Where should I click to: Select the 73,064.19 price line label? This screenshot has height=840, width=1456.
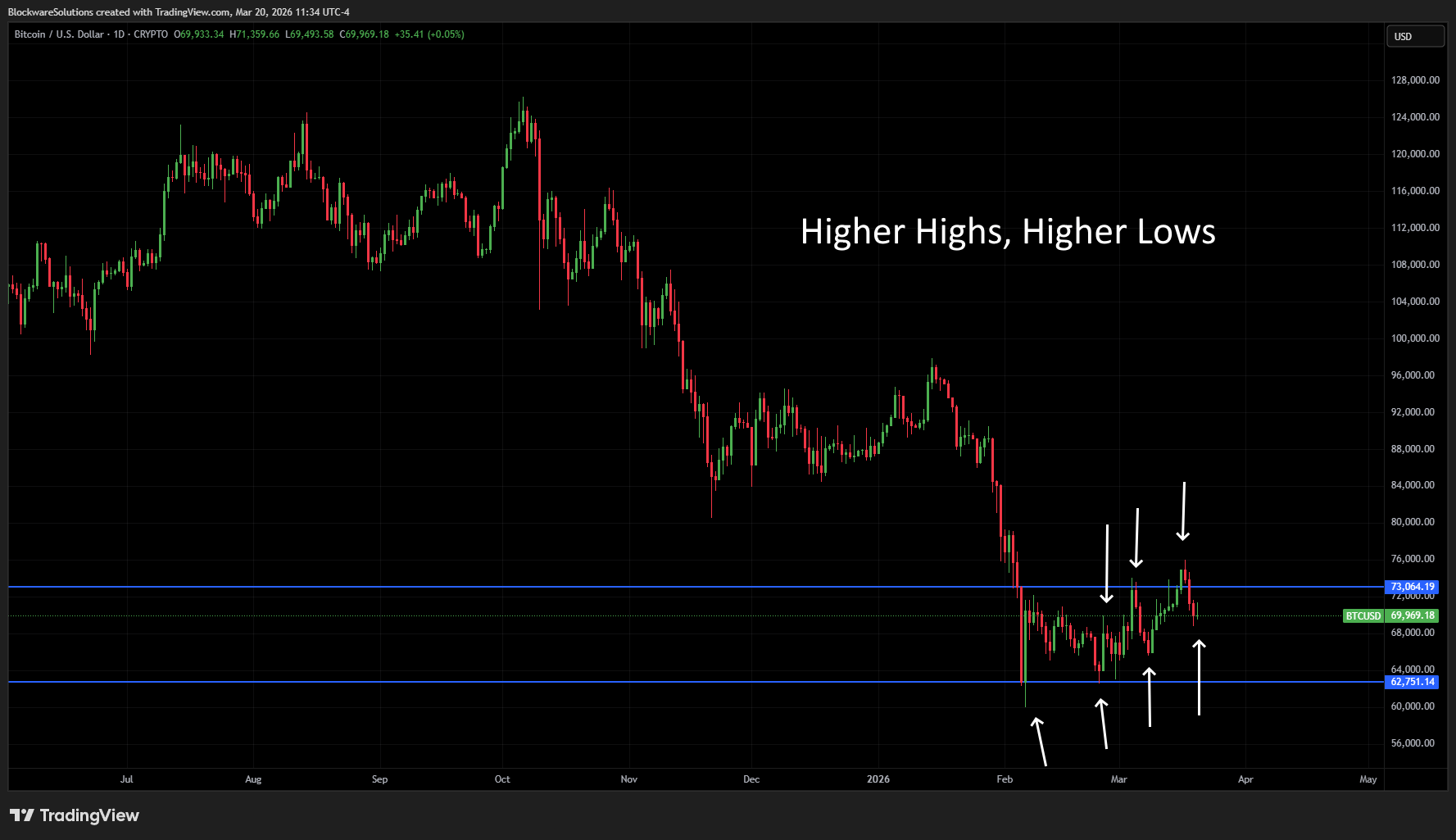coord(1413,587)
